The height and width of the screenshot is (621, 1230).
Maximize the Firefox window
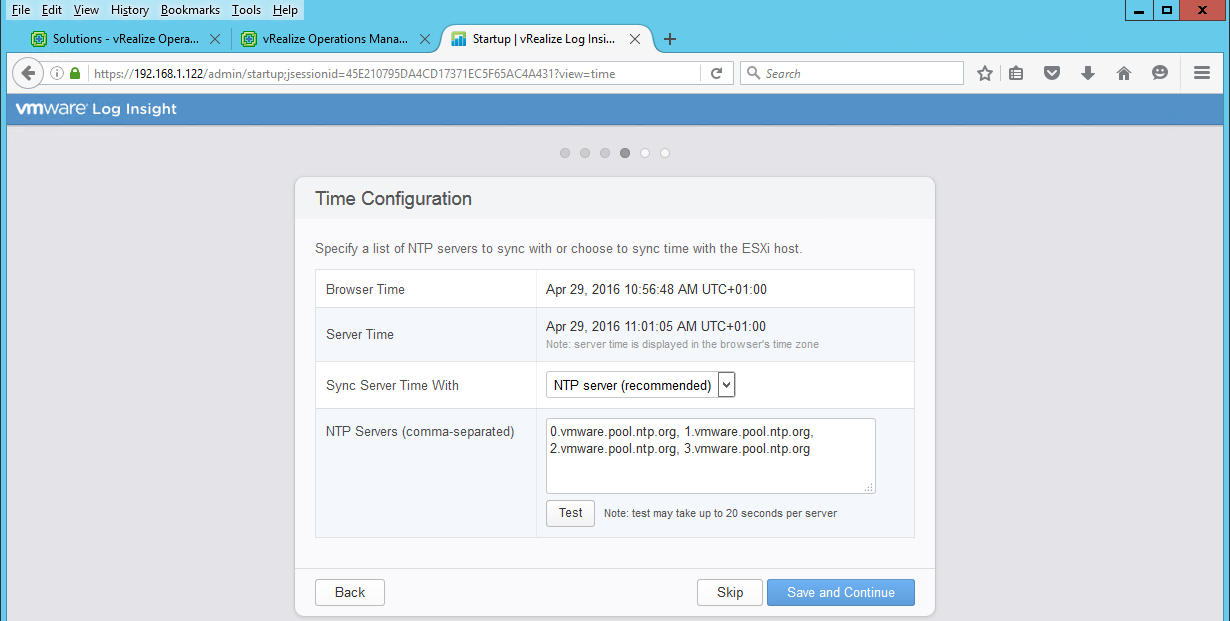(x=1166, y=9)
